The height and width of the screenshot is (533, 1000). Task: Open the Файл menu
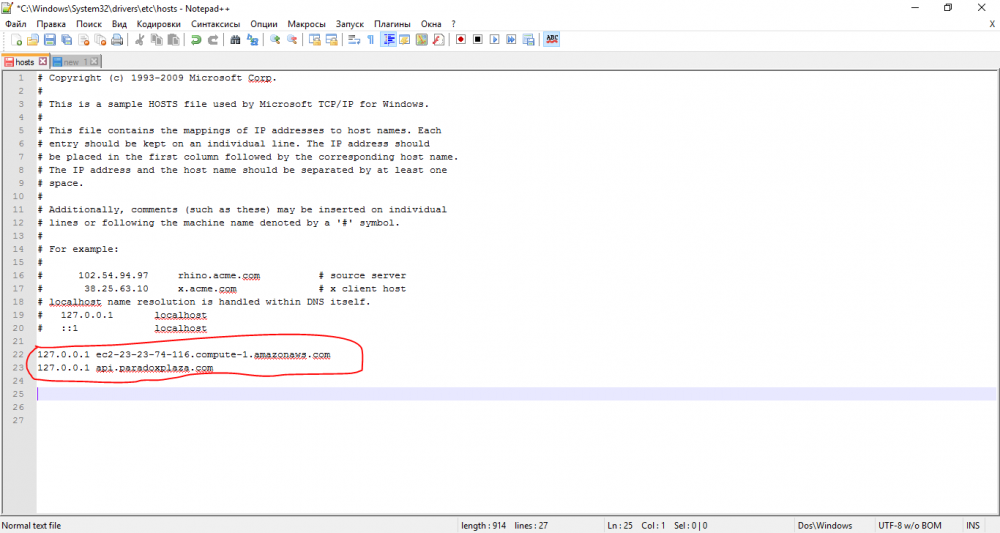click(x=16, y=24)
